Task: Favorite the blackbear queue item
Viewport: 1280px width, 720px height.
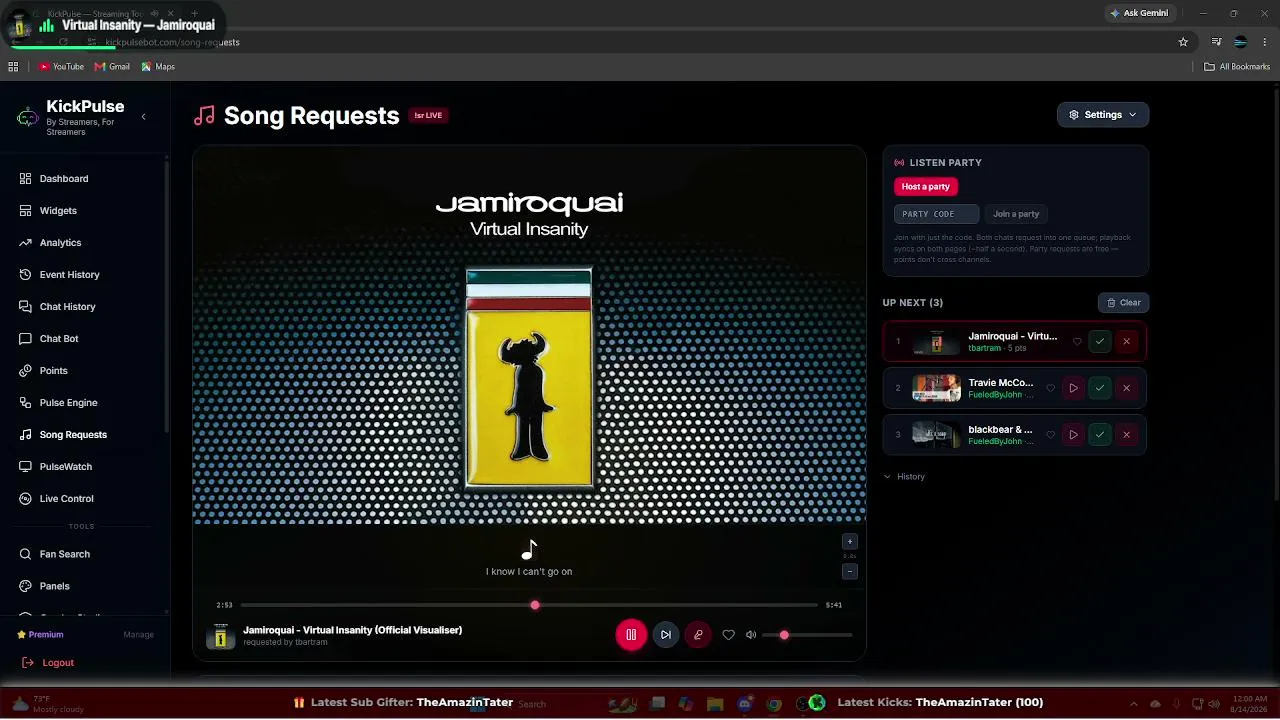Action: tap(1050, 435)
